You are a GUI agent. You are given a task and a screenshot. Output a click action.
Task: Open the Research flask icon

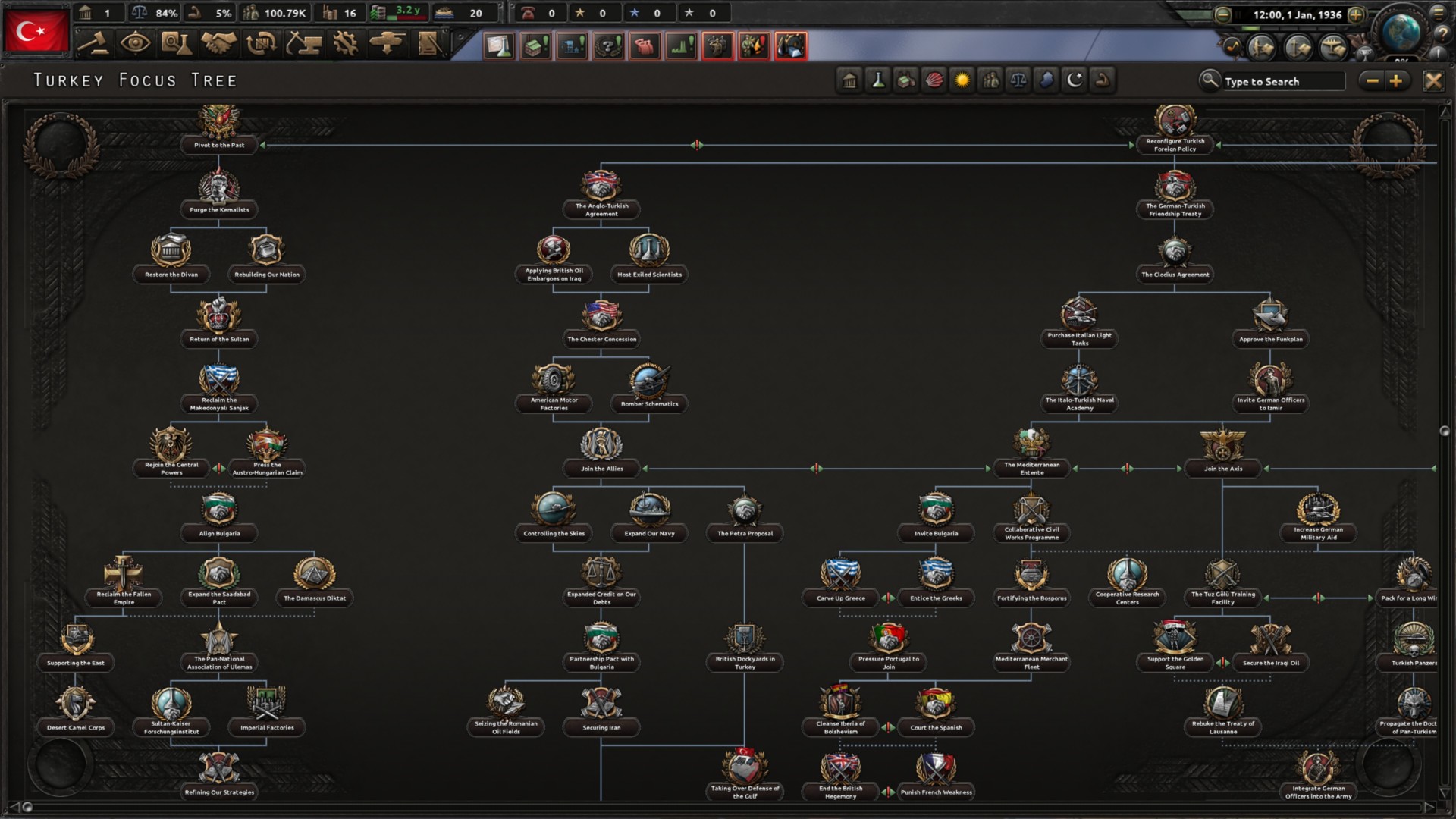[x=176, y=44]
